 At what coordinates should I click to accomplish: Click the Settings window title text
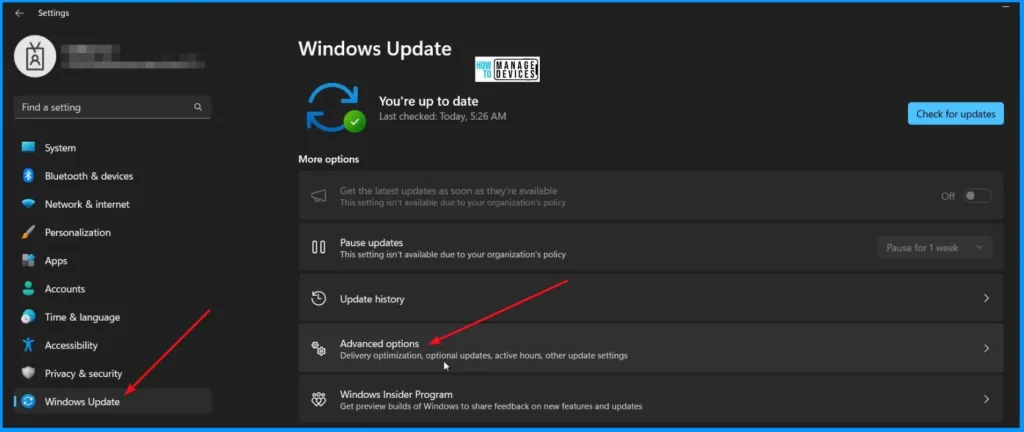pos(54,13)
